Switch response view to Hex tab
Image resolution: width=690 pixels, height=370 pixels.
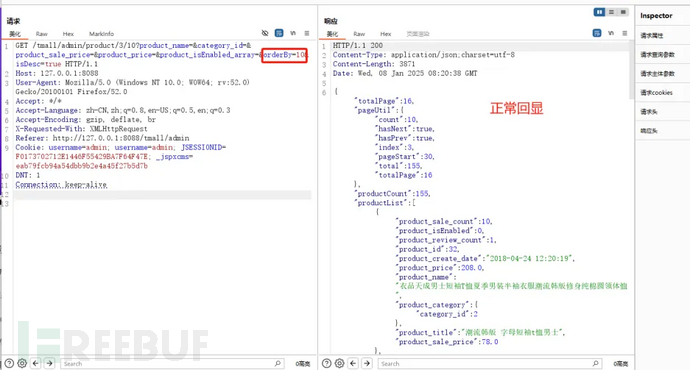pos(386,34)
